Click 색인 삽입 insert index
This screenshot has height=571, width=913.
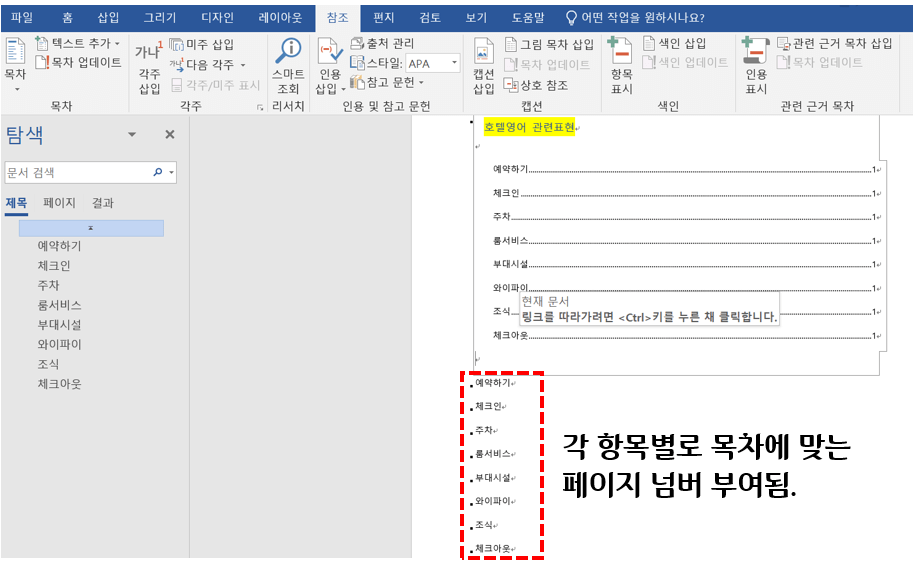674,43
